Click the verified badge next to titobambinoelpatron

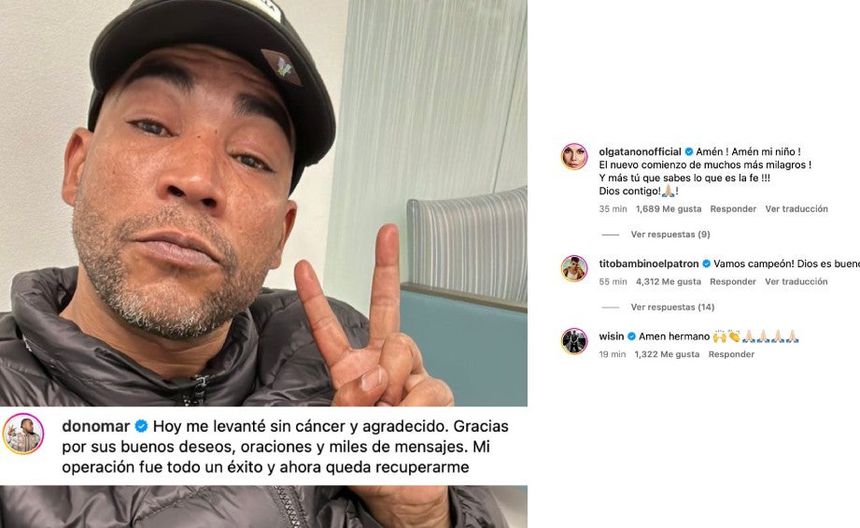click(x=706, y=264)
